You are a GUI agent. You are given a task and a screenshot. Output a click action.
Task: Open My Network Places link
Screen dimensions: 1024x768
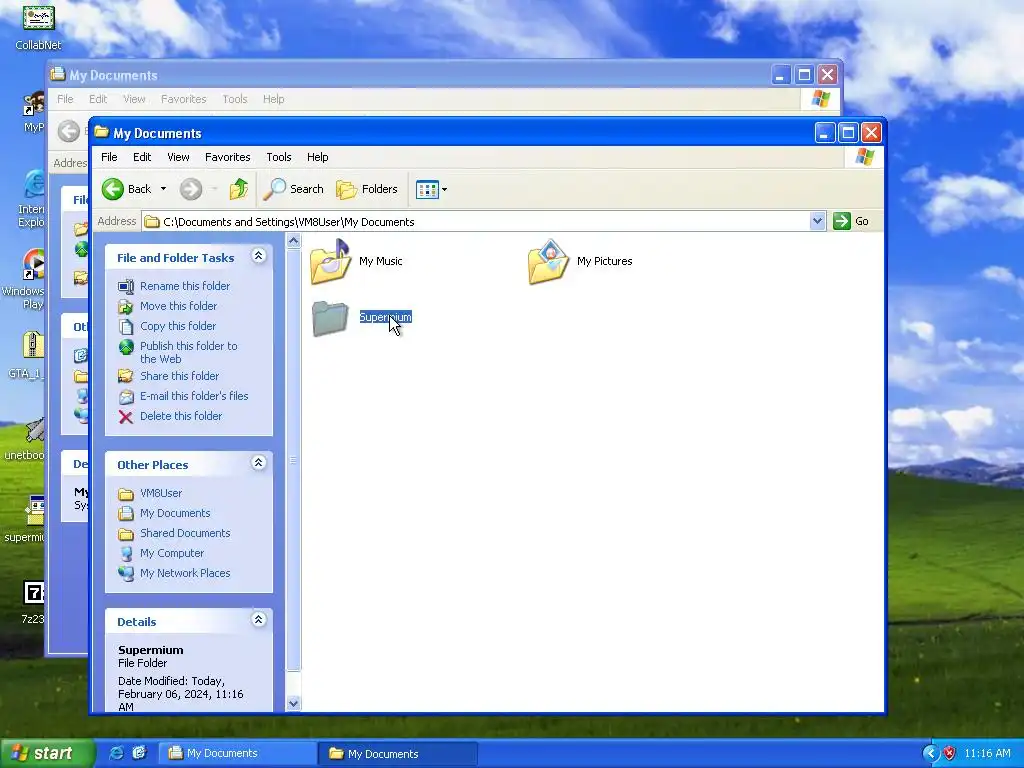(x=185, y=573)
